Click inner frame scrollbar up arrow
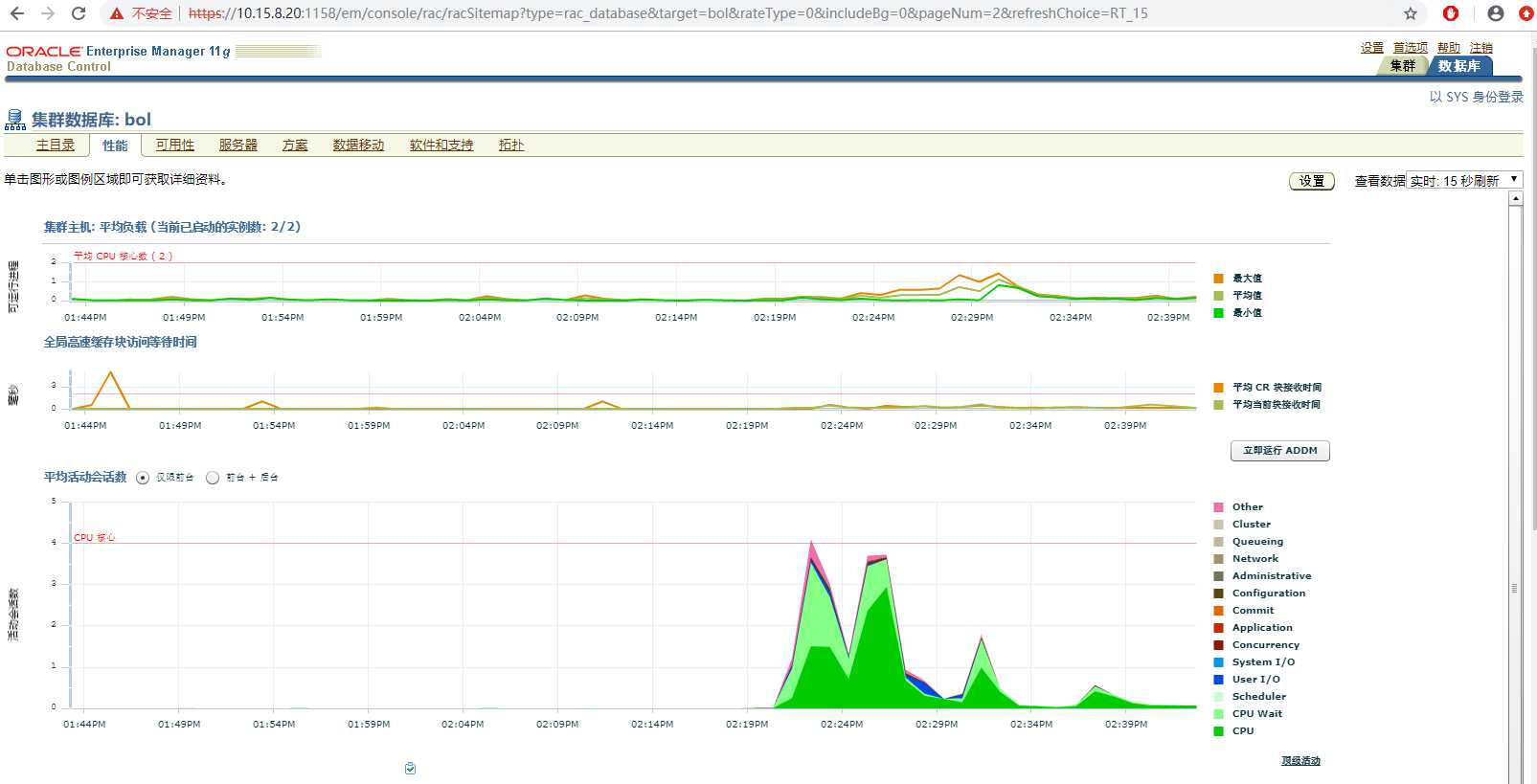The width and height of the screenshot is (1537, 784). coord(1515,198)
